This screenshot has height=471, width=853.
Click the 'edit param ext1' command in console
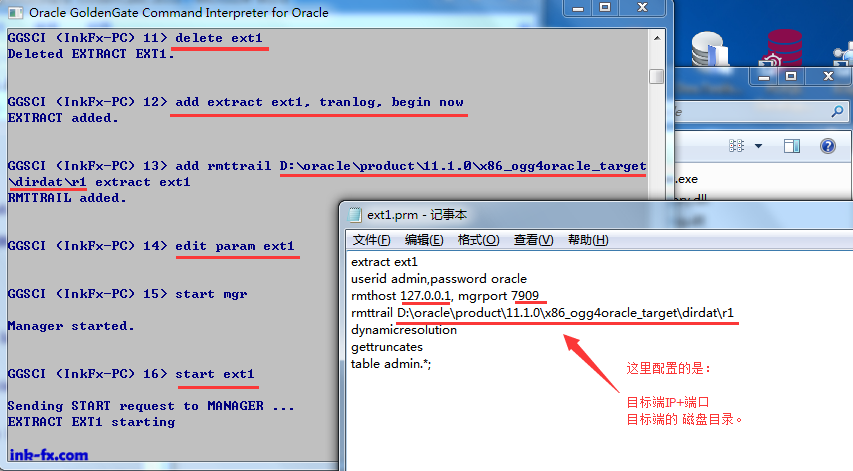pyautogui.click(x=234, y=246)
